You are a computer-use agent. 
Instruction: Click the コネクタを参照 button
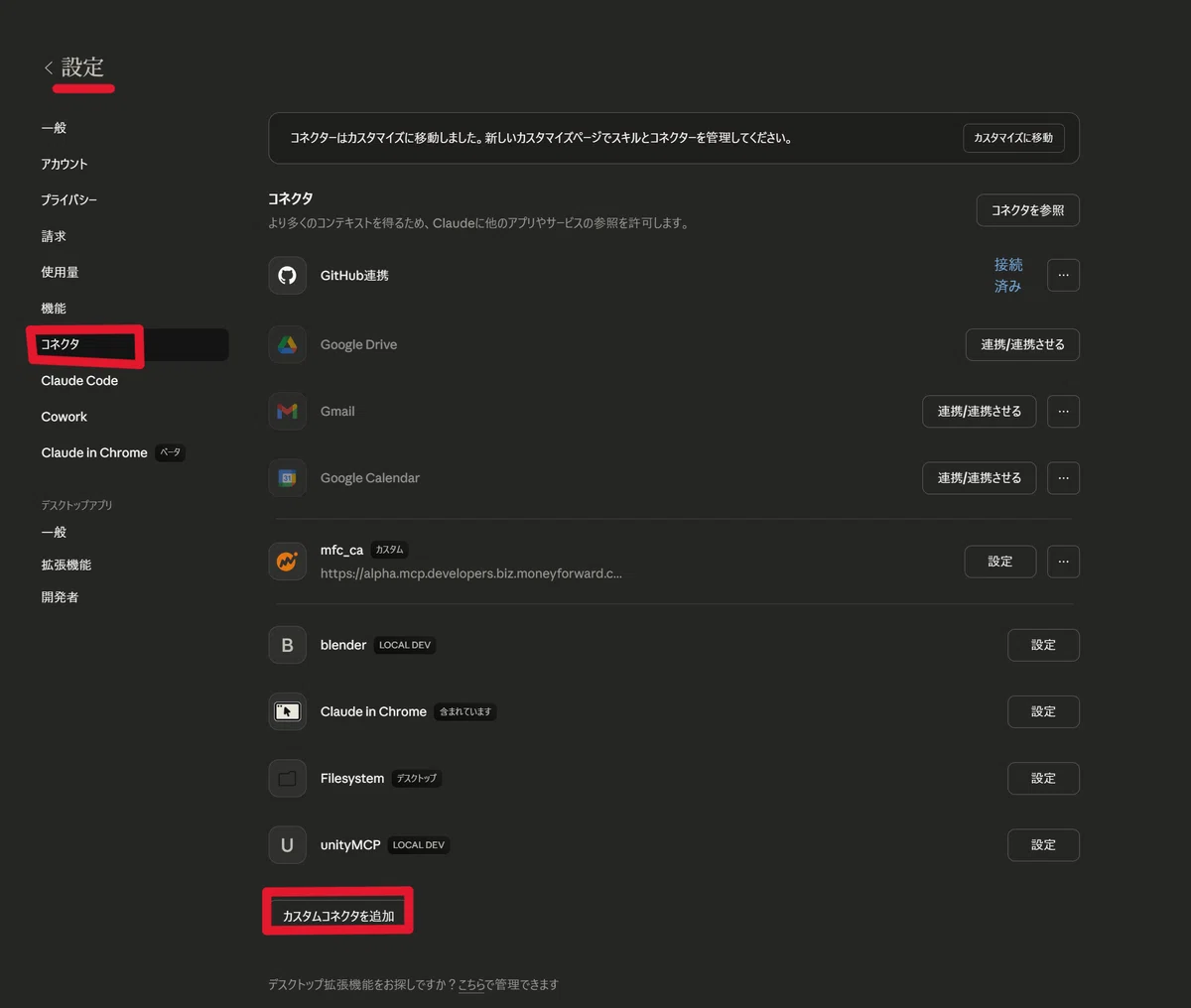tap(1027, 210)
